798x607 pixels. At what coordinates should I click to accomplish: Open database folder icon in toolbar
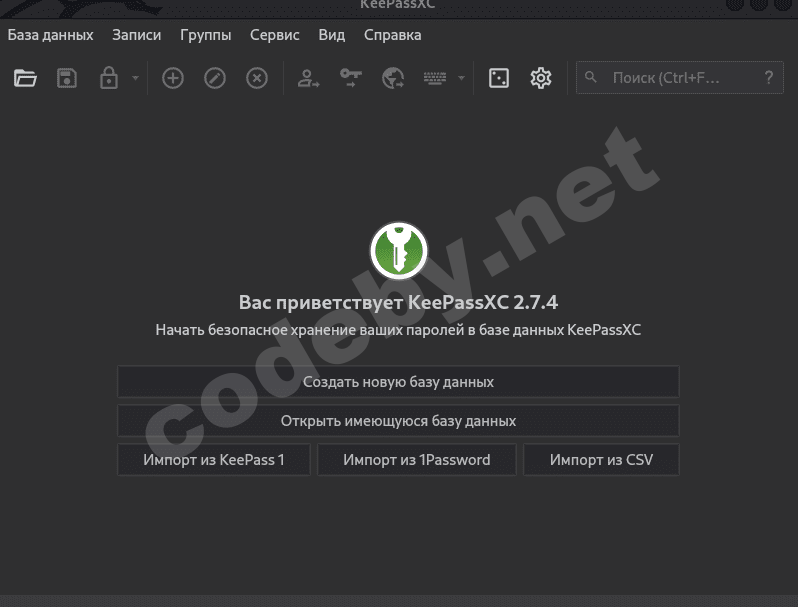(x=25, y=78)
